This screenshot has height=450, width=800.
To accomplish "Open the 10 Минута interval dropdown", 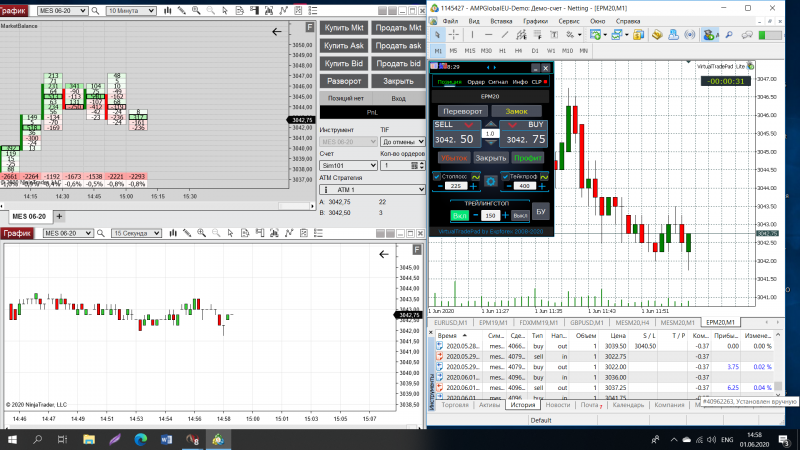I will 131,10.
